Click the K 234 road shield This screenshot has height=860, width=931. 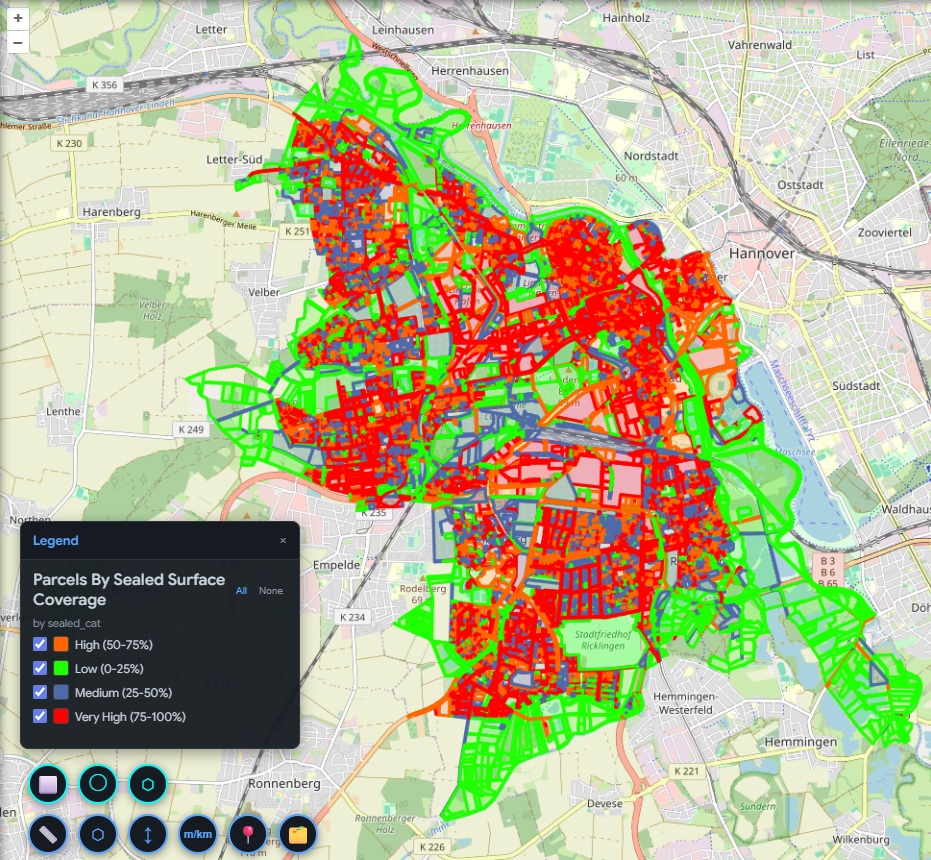[352, 617]
